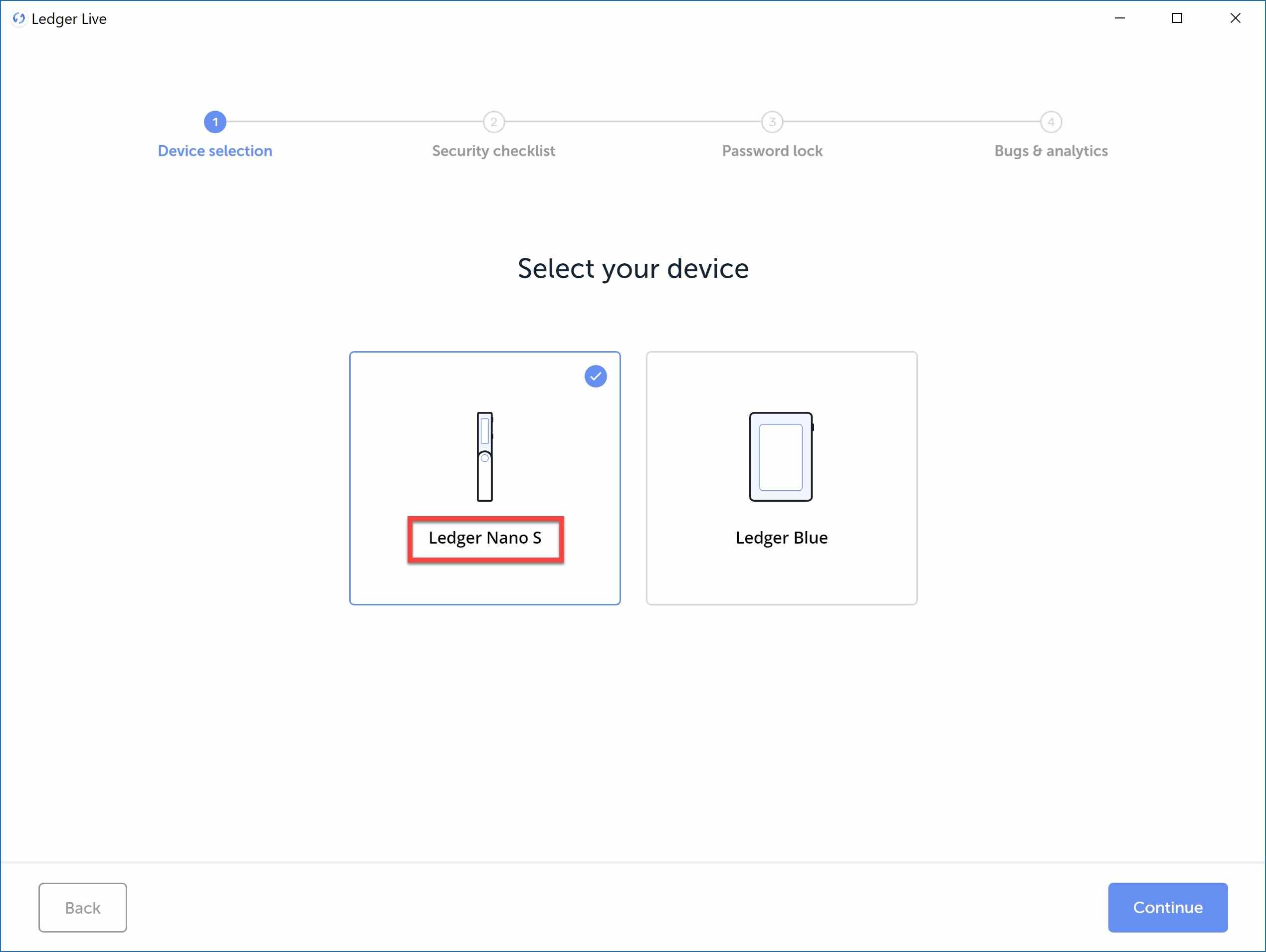1266x952 pixels.
Task: Click the Select your device heading
Action: (633, 269)
